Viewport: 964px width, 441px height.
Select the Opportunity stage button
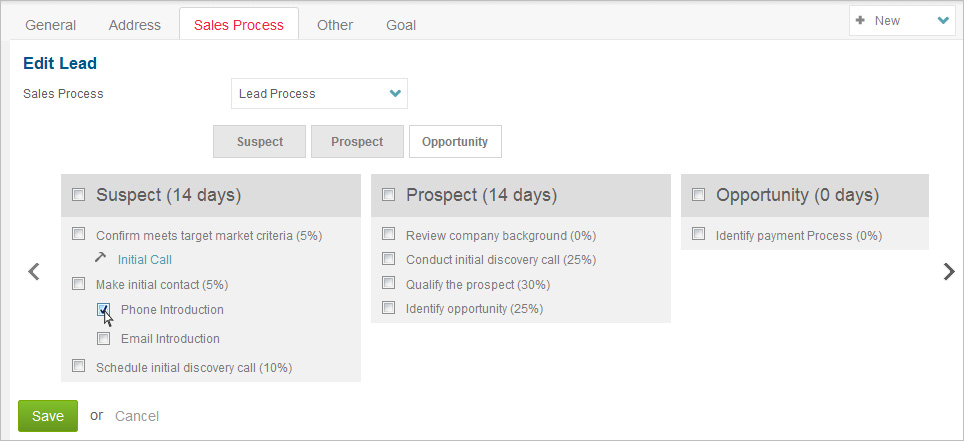click(455, 142)
